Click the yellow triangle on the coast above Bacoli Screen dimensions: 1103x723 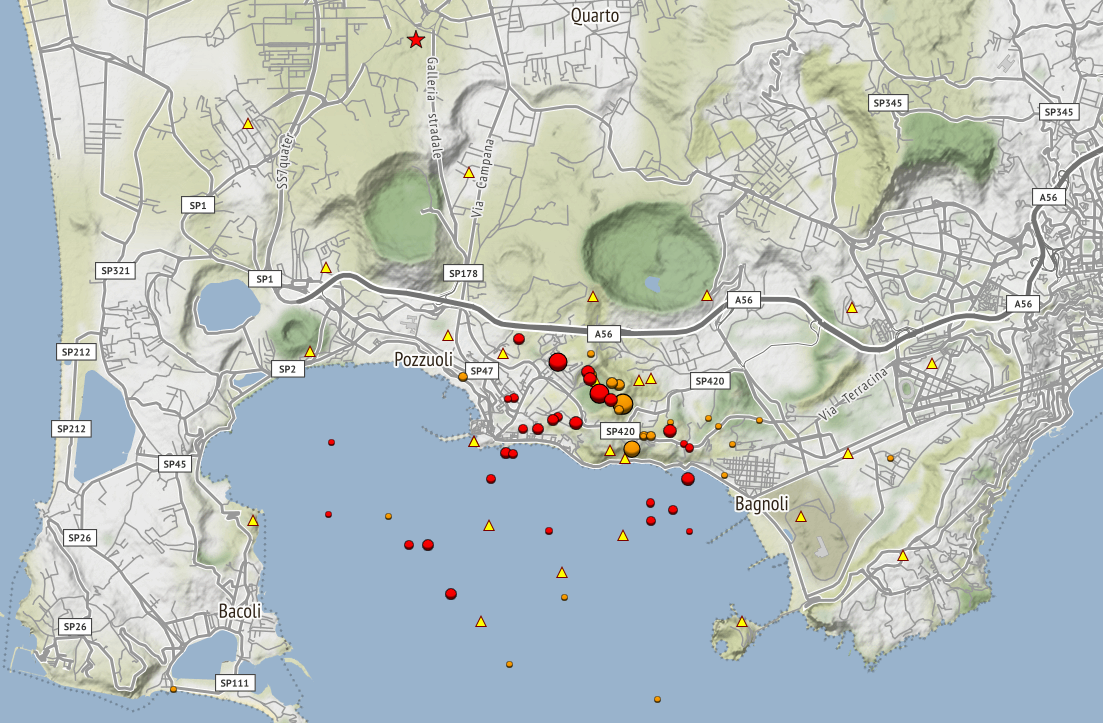(x=253, y=521)
